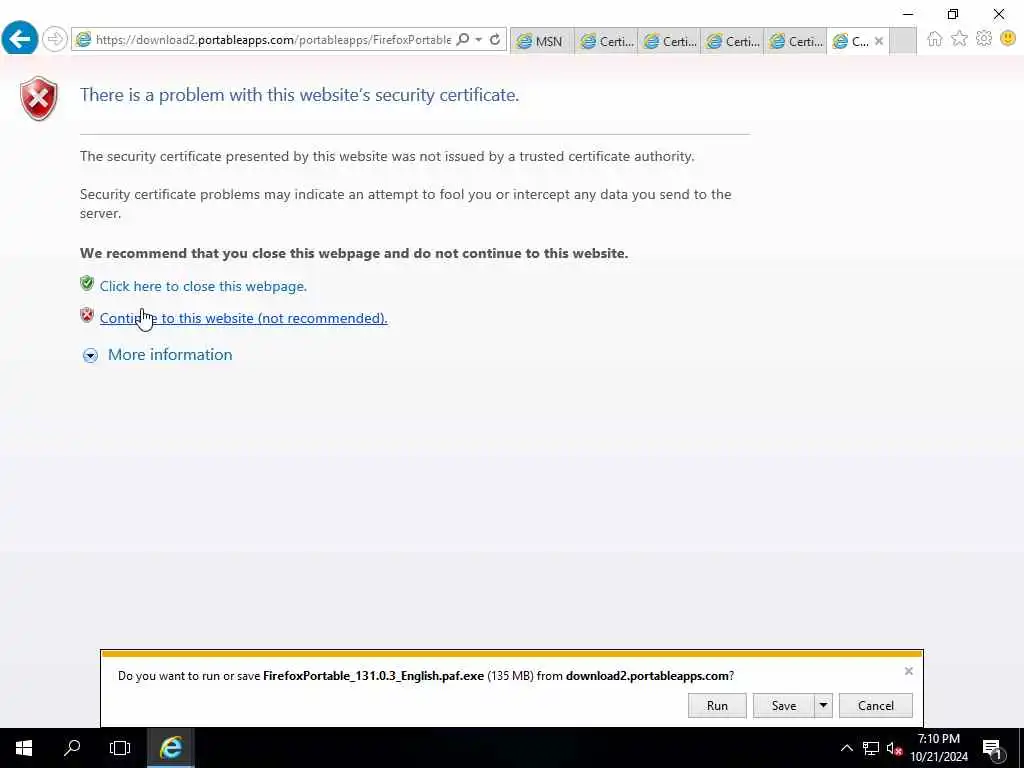Viewport: 1024px width, 768px height.
Task: Click the More information text link
Action: point(170,355)
